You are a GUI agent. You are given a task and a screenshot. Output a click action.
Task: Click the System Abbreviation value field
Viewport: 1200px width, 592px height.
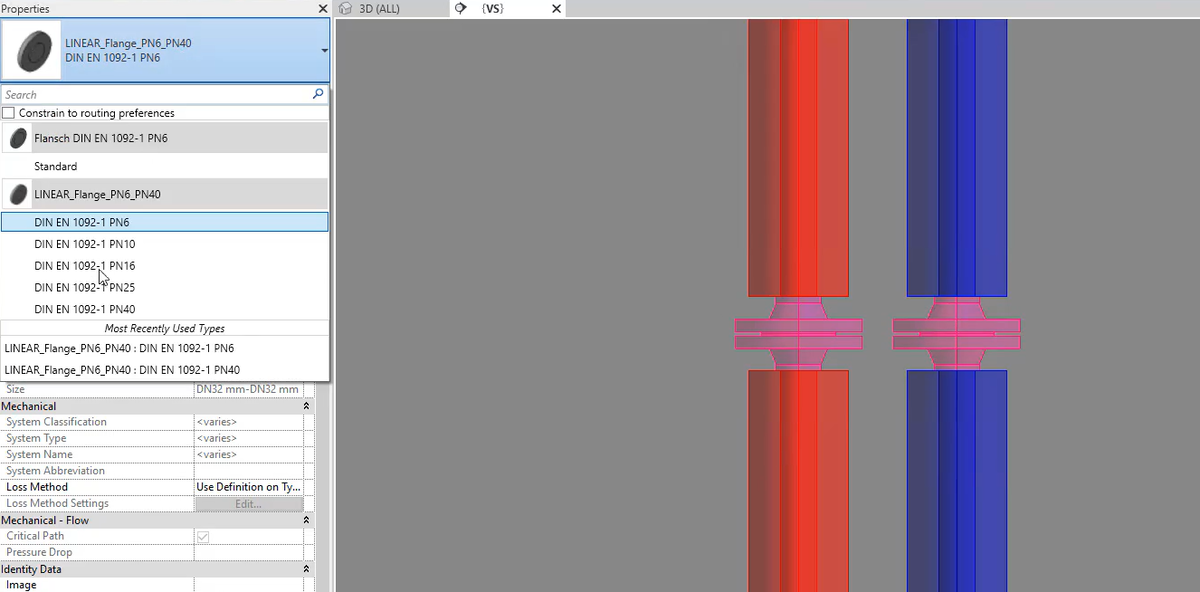(x=248, y=471)
